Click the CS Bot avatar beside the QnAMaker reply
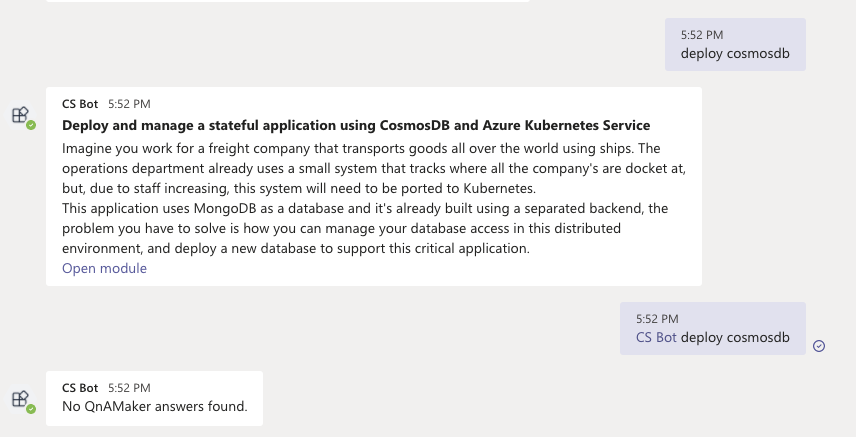 click(x=20, y=400)
